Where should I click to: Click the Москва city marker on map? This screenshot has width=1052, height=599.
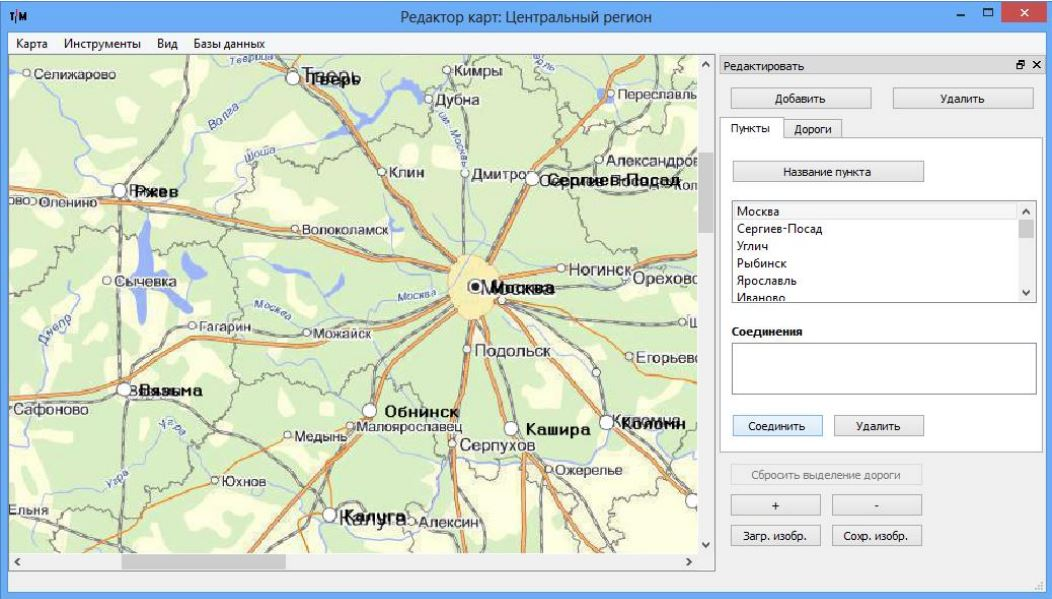(x=476, y=286)
